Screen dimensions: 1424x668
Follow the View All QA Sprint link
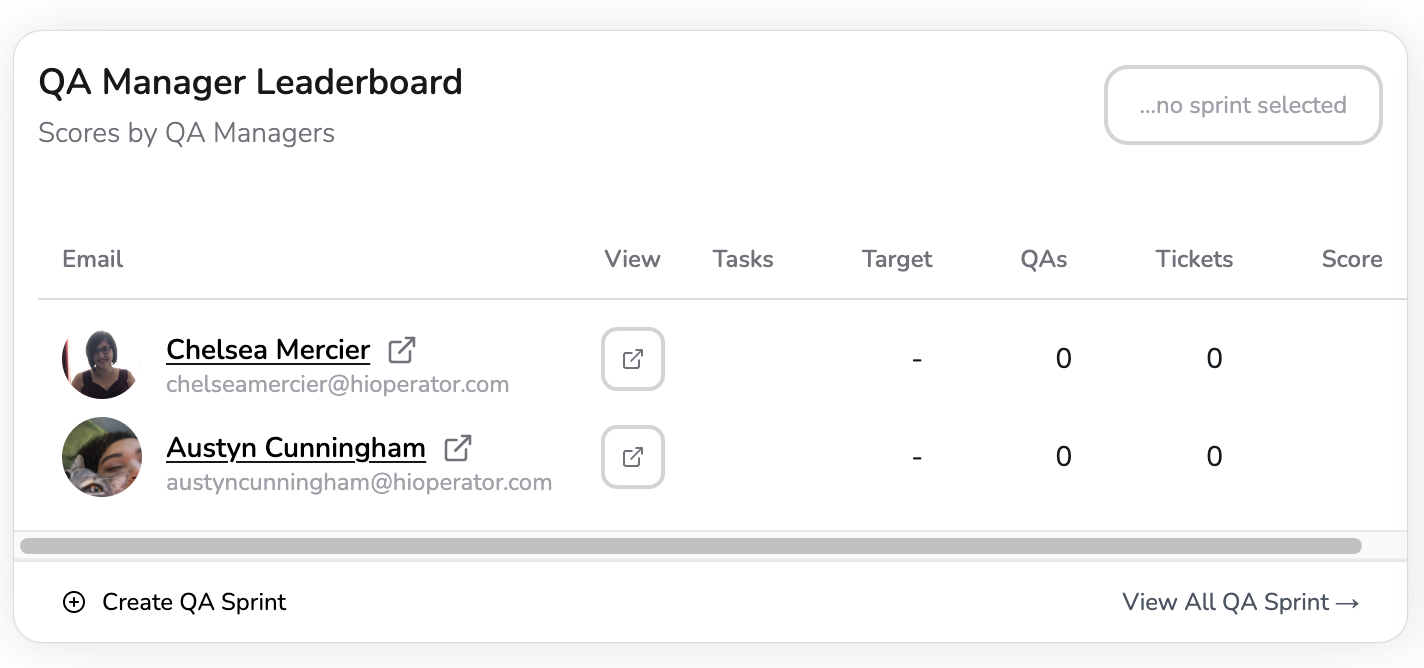tap(1240, 602)
